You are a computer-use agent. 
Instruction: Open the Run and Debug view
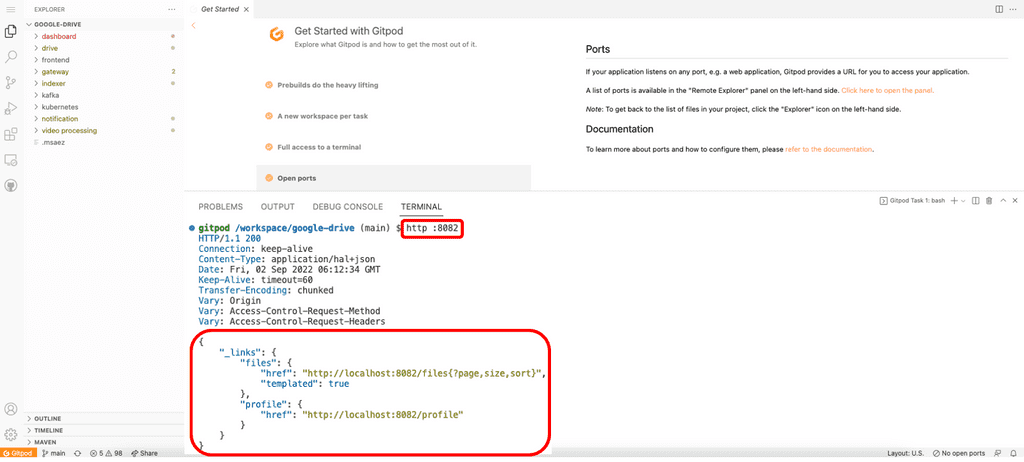point(11,108)
